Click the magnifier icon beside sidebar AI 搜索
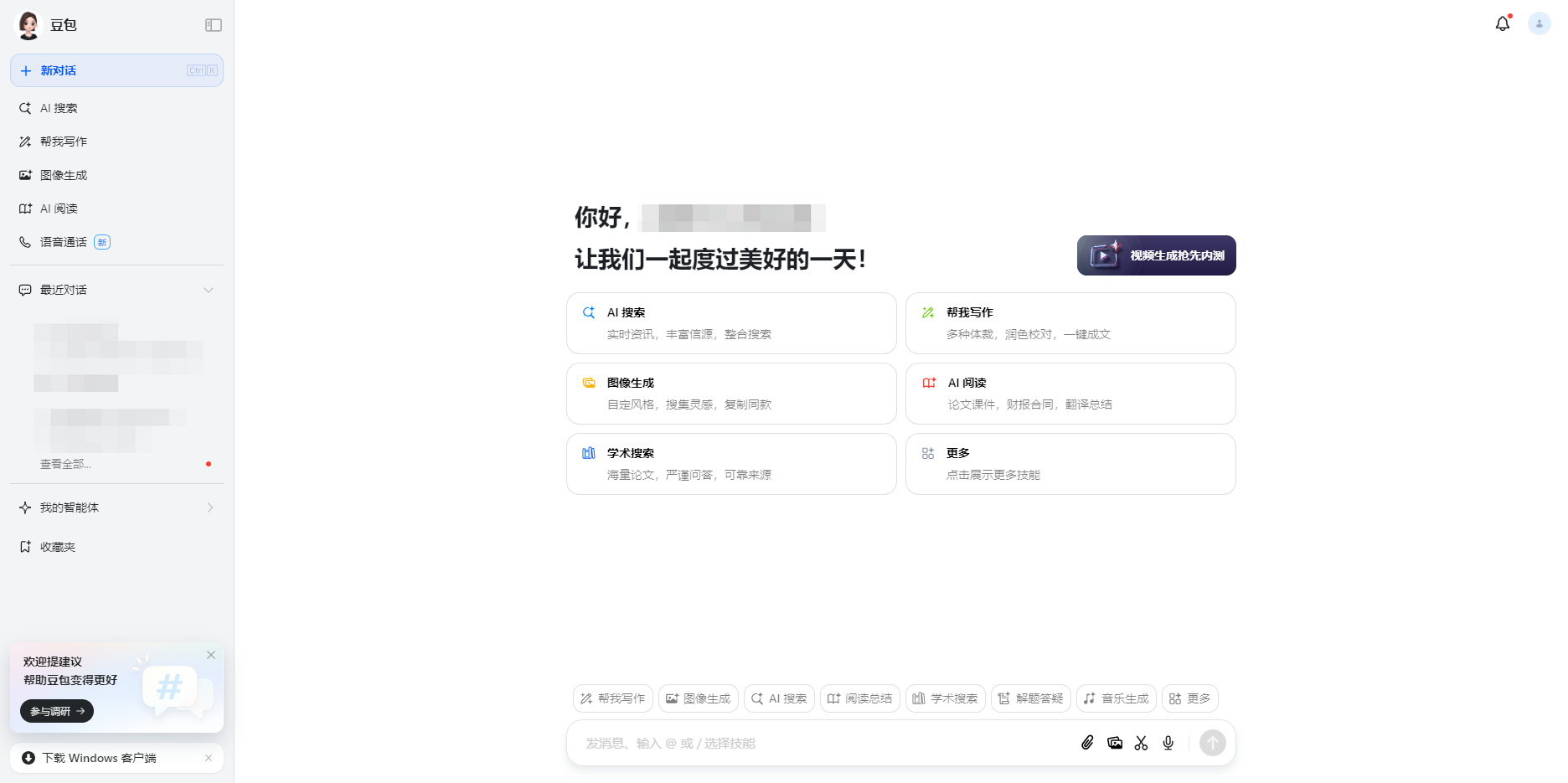The image size is (1568, 783). click(25, 108)
